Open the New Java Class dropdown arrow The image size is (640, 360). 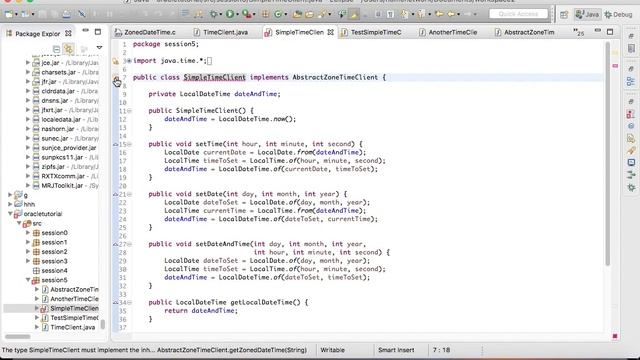coord(285,15)
